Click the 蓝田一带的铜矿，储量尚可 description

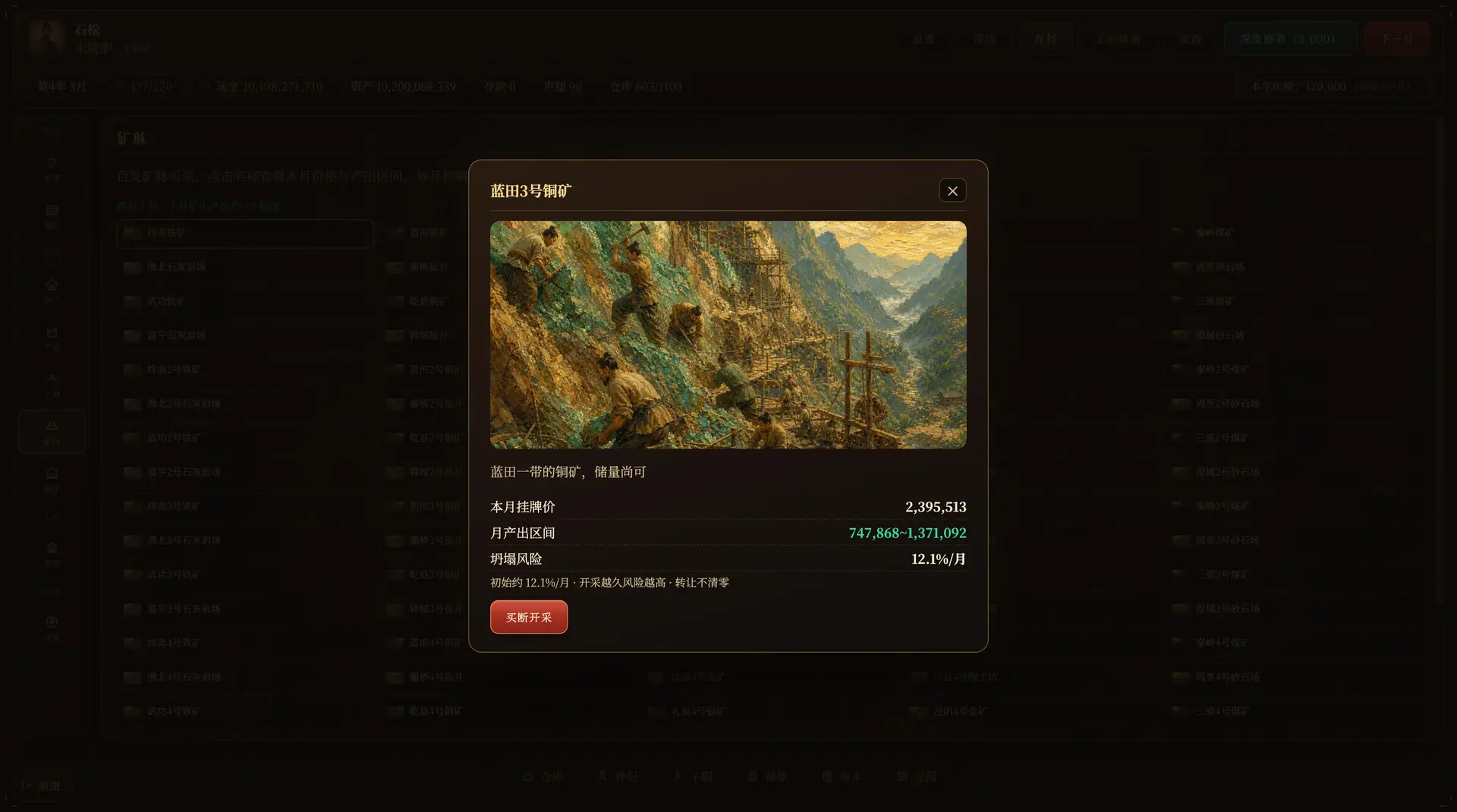click(x=568, y=472)
